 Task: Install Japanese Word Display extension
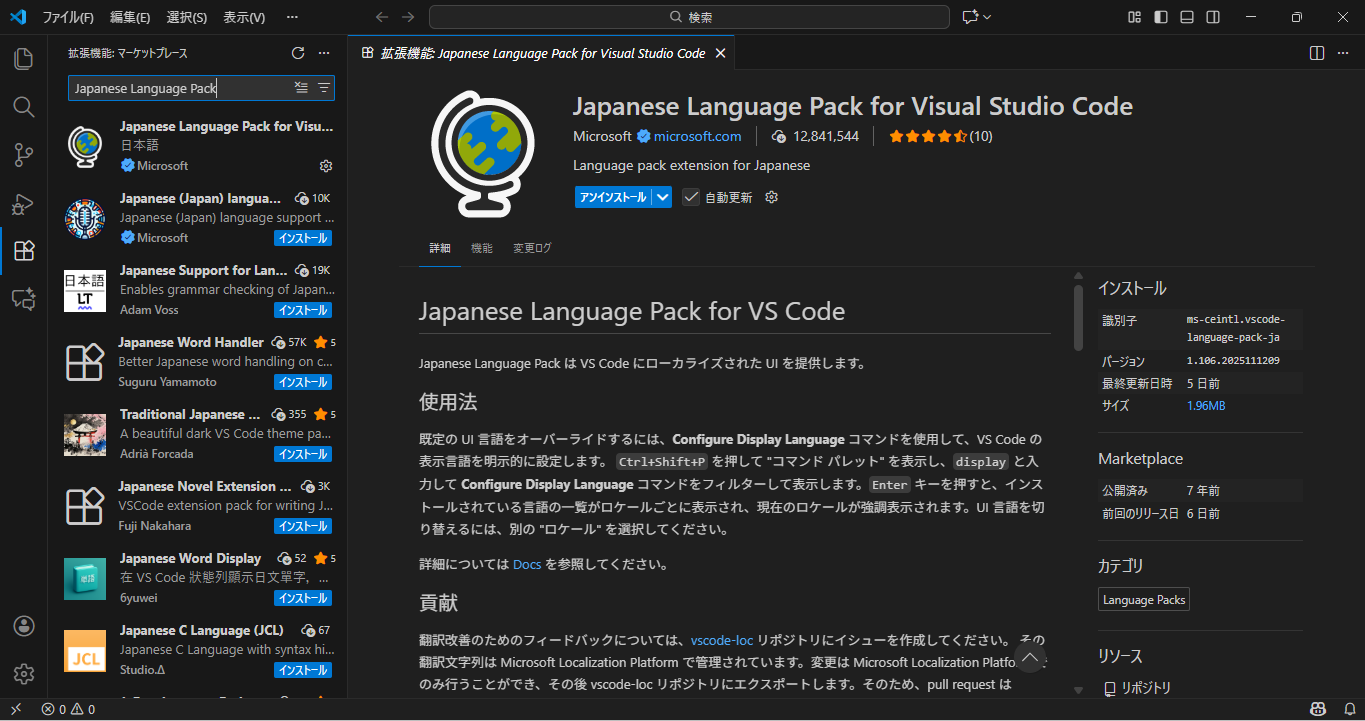(302, 598)
